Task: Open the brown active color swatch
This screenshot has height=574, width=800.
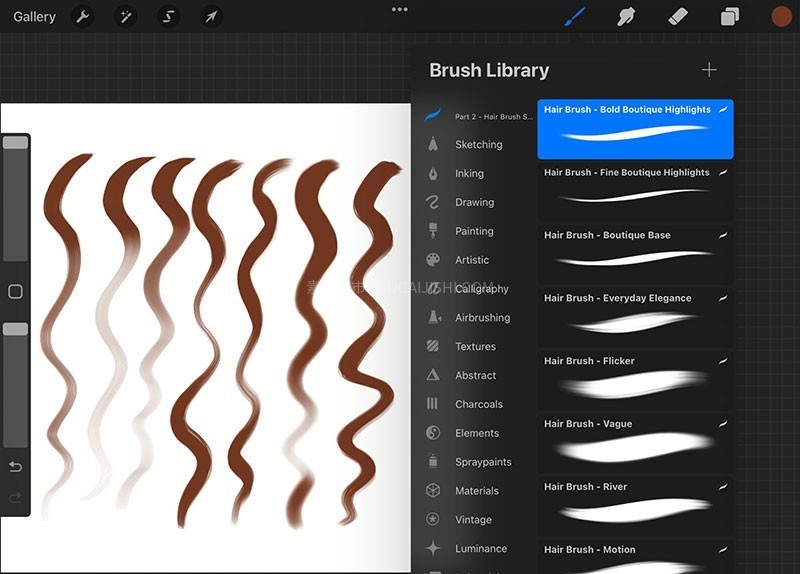Action: pyautogui.click(x=781, y=16)
